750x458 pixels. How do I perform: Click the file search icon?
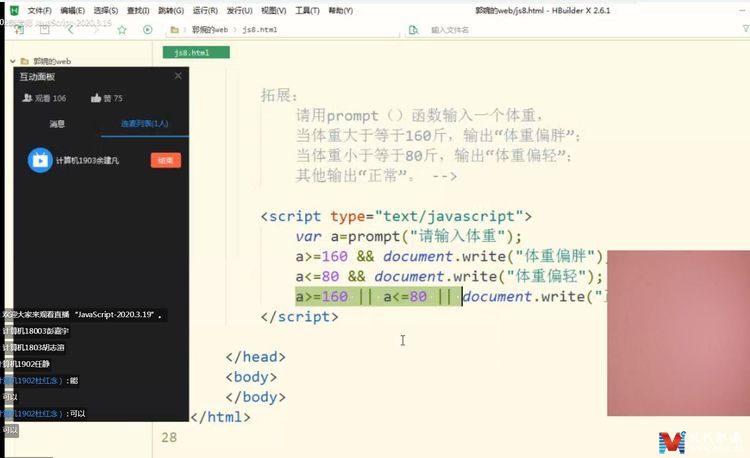point(414,30)
